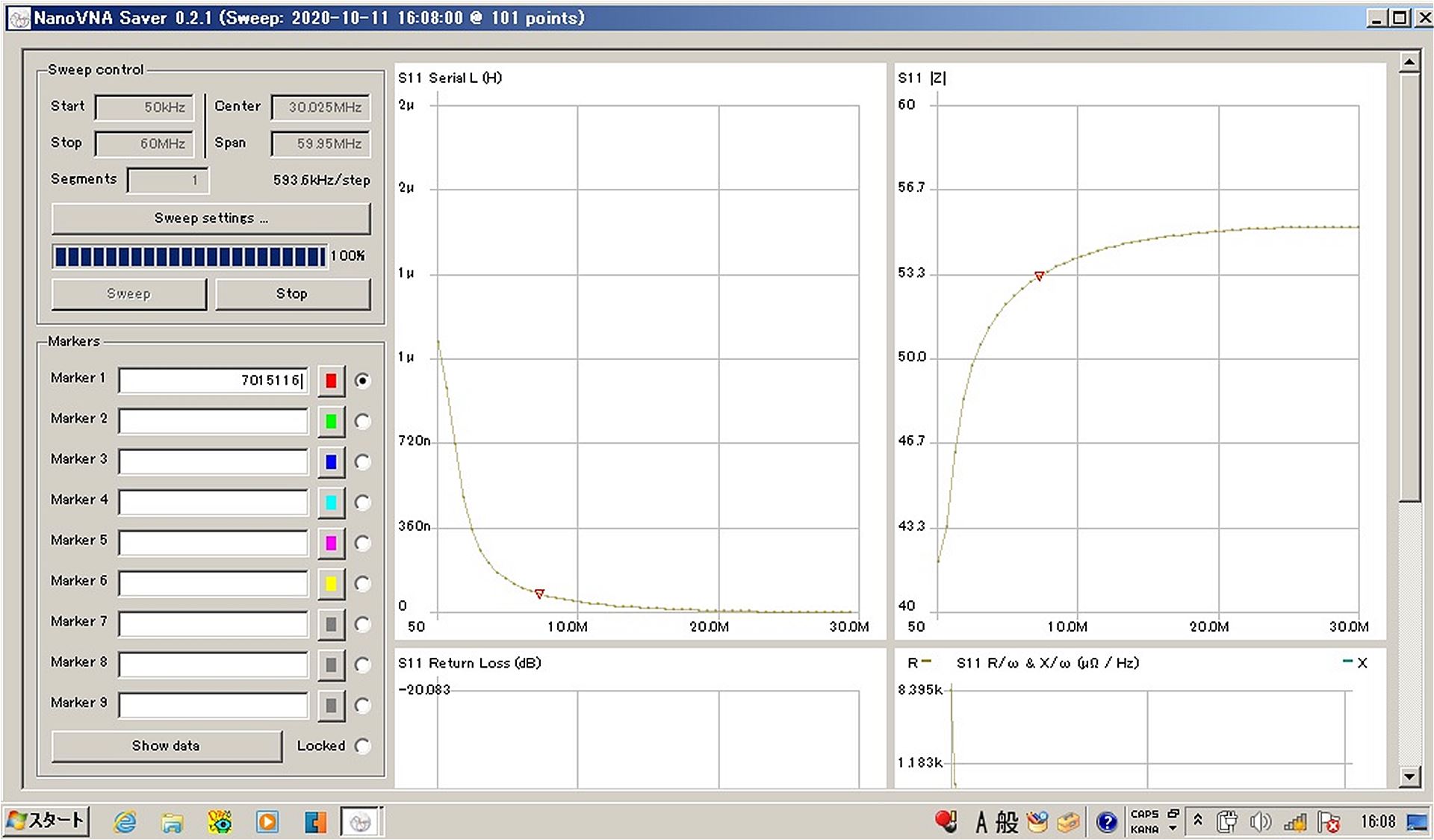Click the sweep progress bar
Image resolution: width=1434 pixels, height=840 pixels.
pyautogui.click(x=189, y=257)
